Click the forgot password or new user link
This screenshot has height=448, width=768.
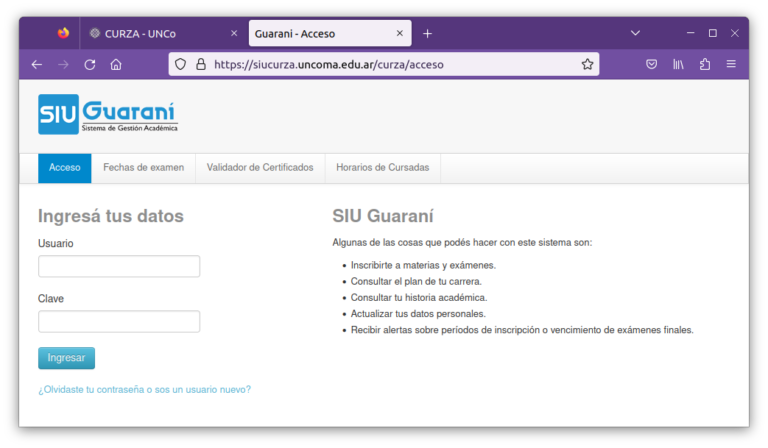click(x=144, y=389)
